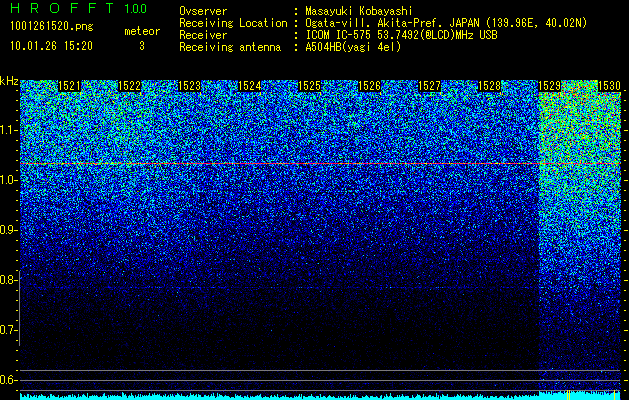Click the 1523 time marker
This screenshot has width=629, height=400.
click(189, 86)
